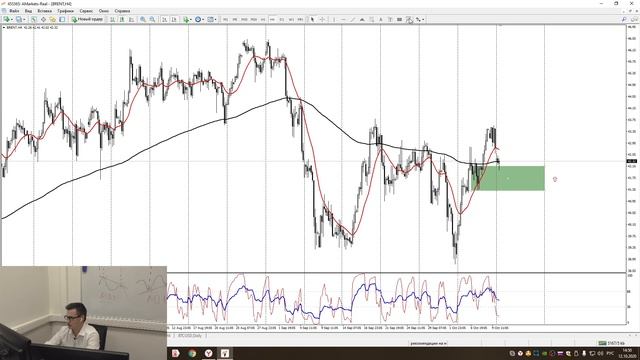Image resolution: width=640 pixels, height=360 pixels.
Task: Click the search magnifier icon
Action: point(624,19)
